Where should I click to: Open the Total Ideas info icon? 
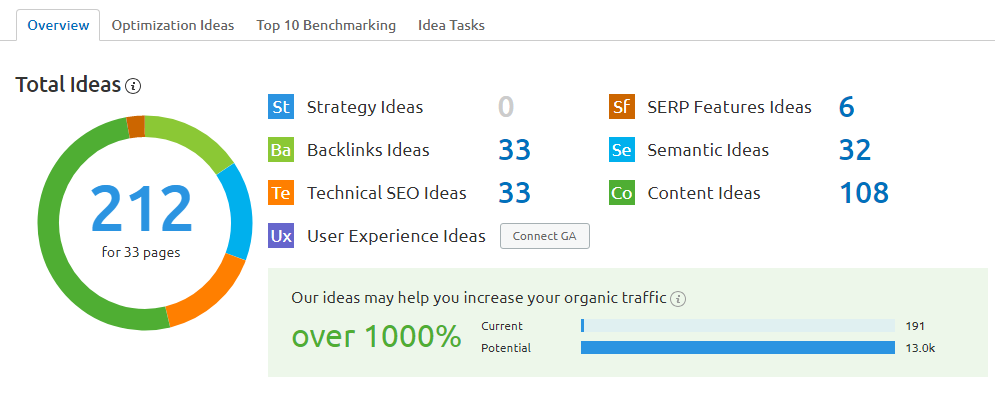click(134, 86)
